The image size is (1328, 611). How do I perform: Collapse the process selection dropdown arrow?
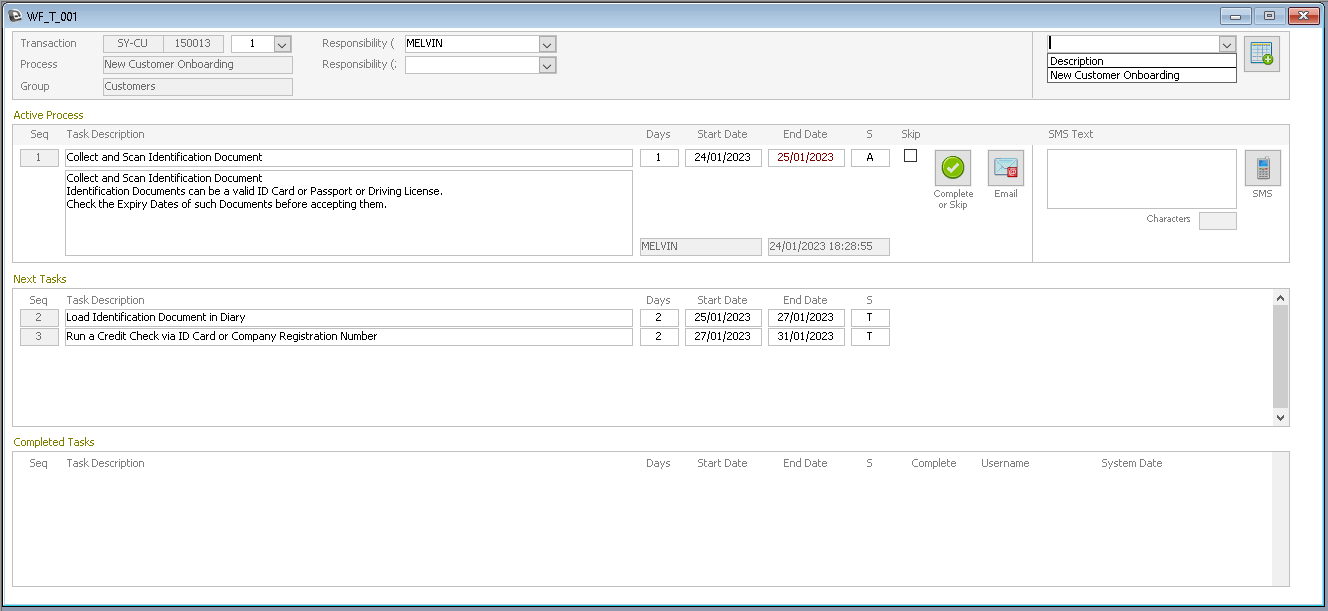pyautogui.click(x=1227, y=44)
